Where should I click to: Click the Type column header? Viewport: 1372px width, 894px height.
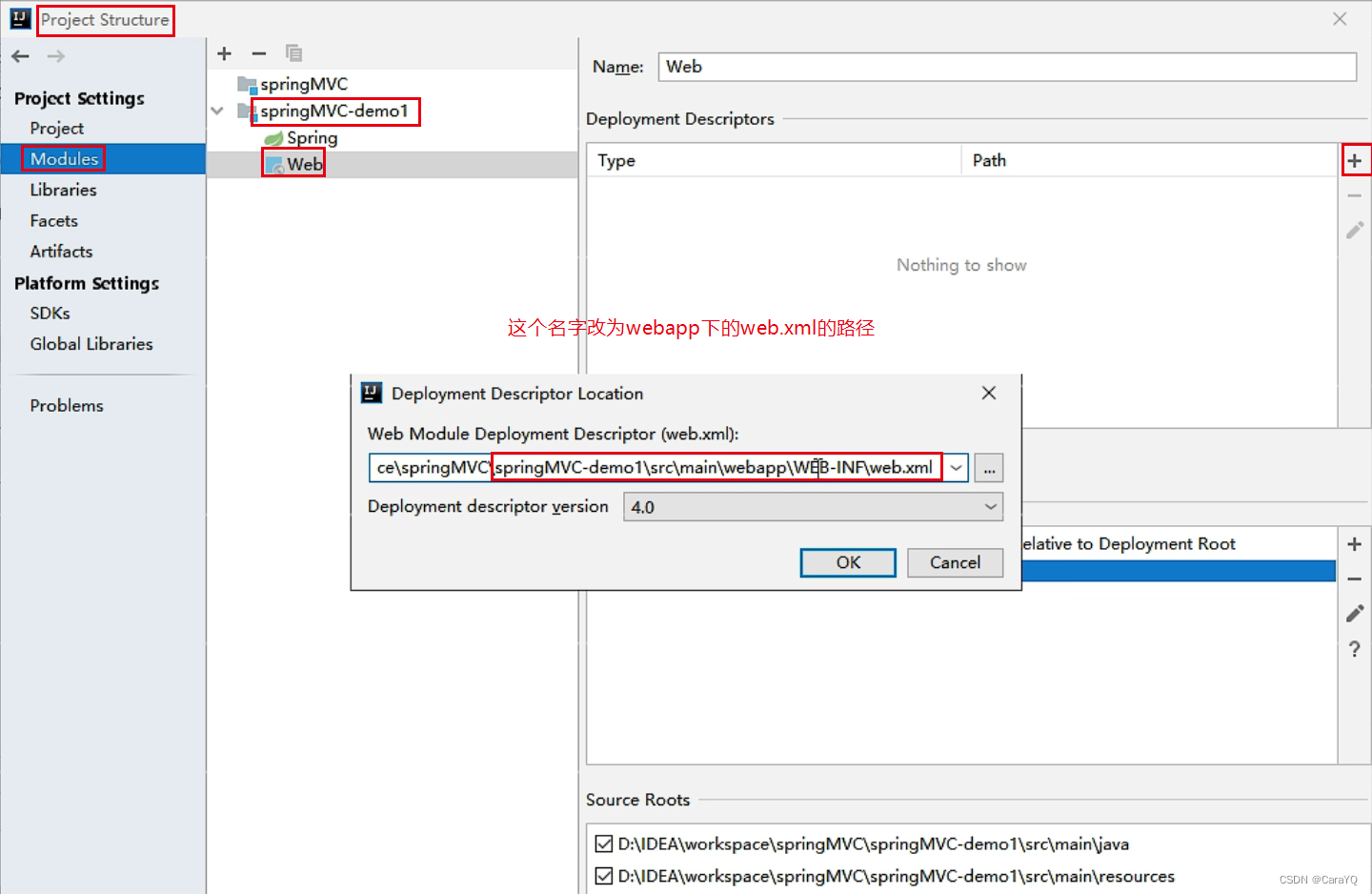tap(774, 161)
